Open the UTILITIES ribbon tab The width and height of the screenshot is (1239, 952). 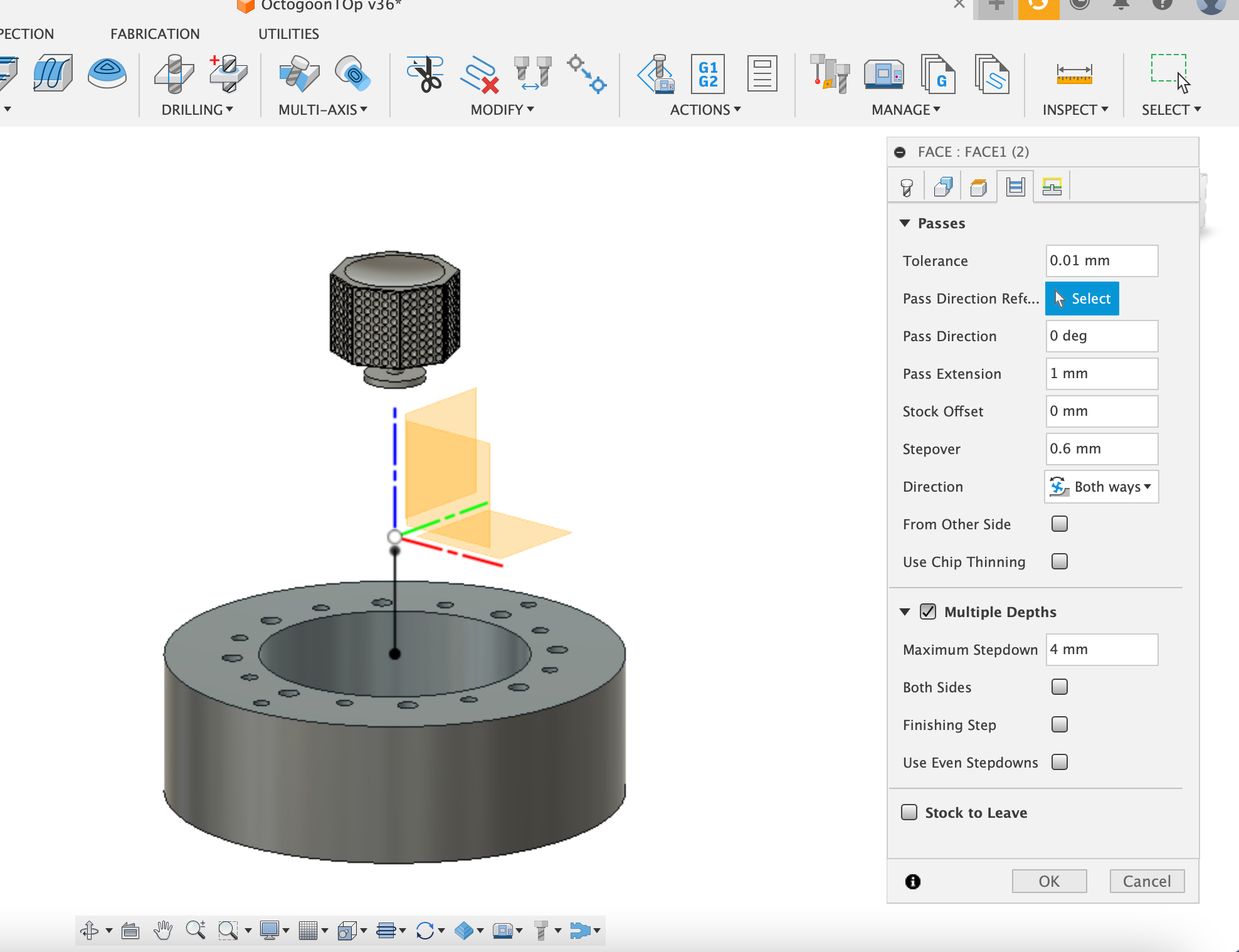click(x=288, y=33)
